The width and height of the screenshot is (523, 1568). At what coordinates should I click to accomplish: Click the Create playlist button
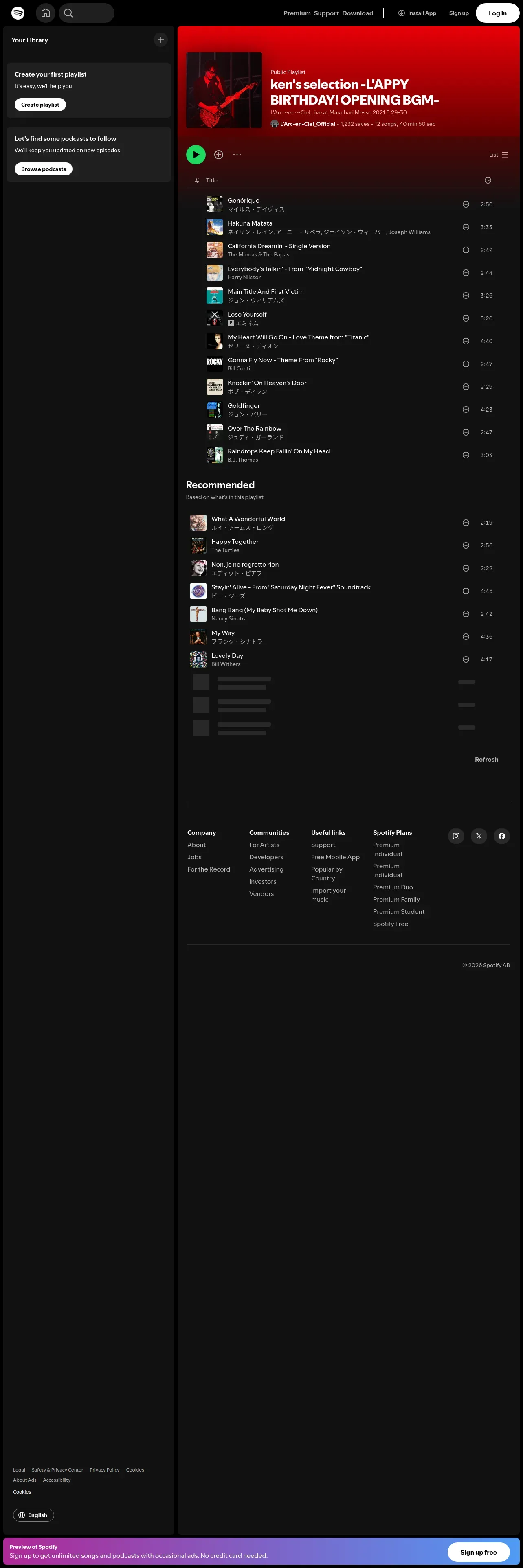(40, 105)
